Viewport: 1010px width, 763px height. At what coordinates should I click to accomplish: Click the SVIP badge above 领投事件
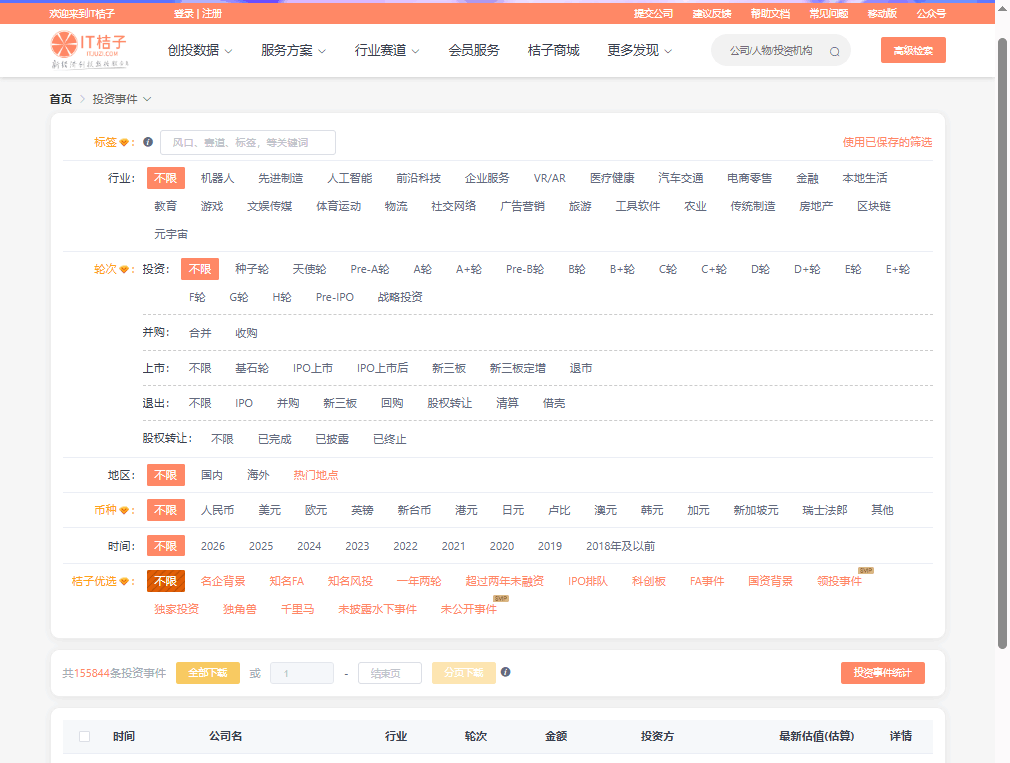tap(865, 570)
